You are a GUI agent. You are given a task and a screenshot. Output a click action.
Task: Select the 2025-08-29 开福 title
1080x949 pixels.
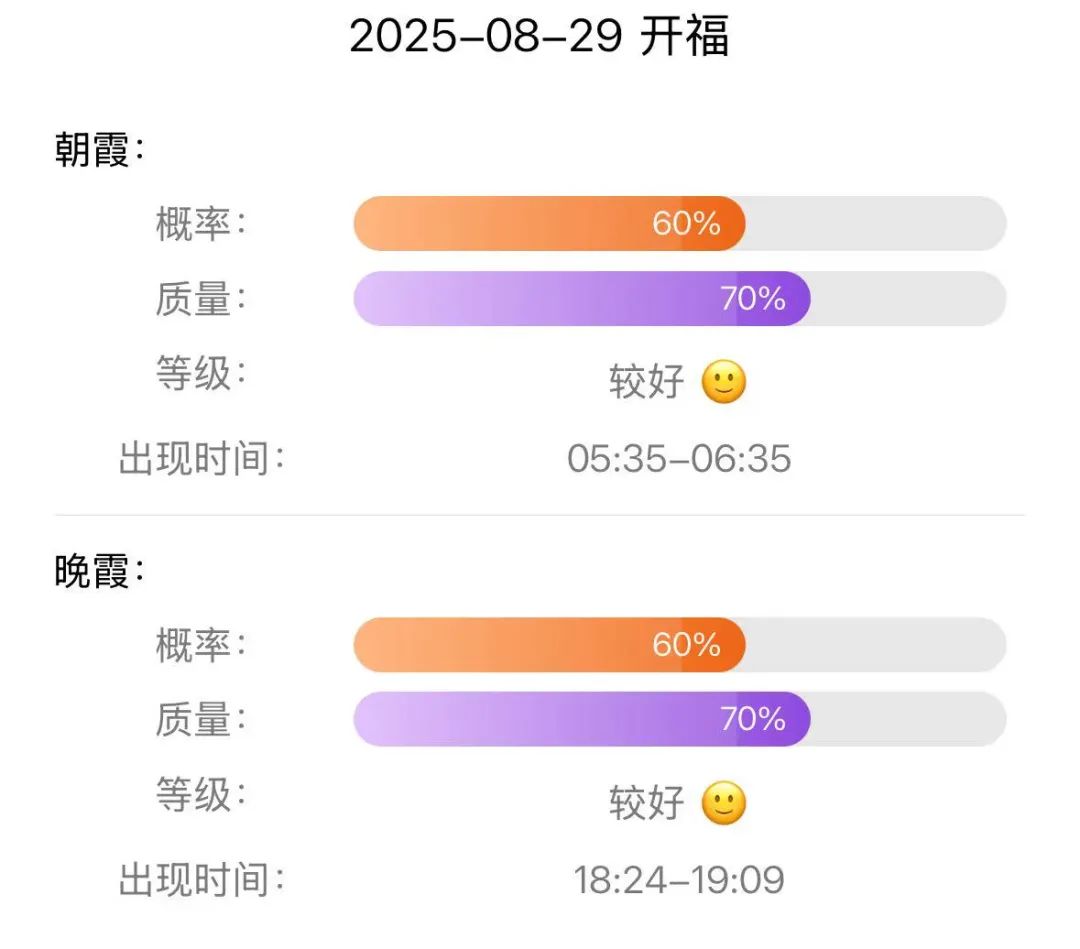click(x=539, y=36)
